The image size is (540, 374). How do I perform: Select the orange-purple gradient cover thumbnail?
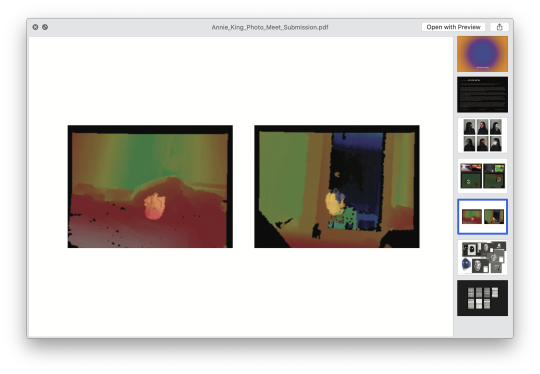point(482,54)
